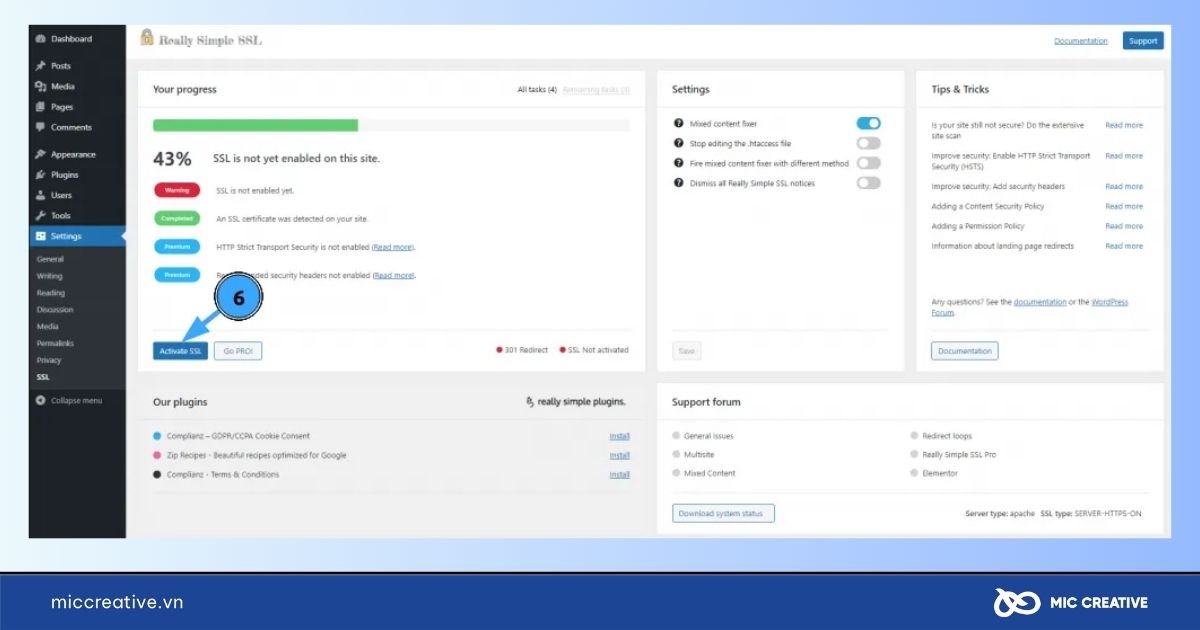
Task: Click help icon beside Dismiss all notices
Action: coord(679,183)
